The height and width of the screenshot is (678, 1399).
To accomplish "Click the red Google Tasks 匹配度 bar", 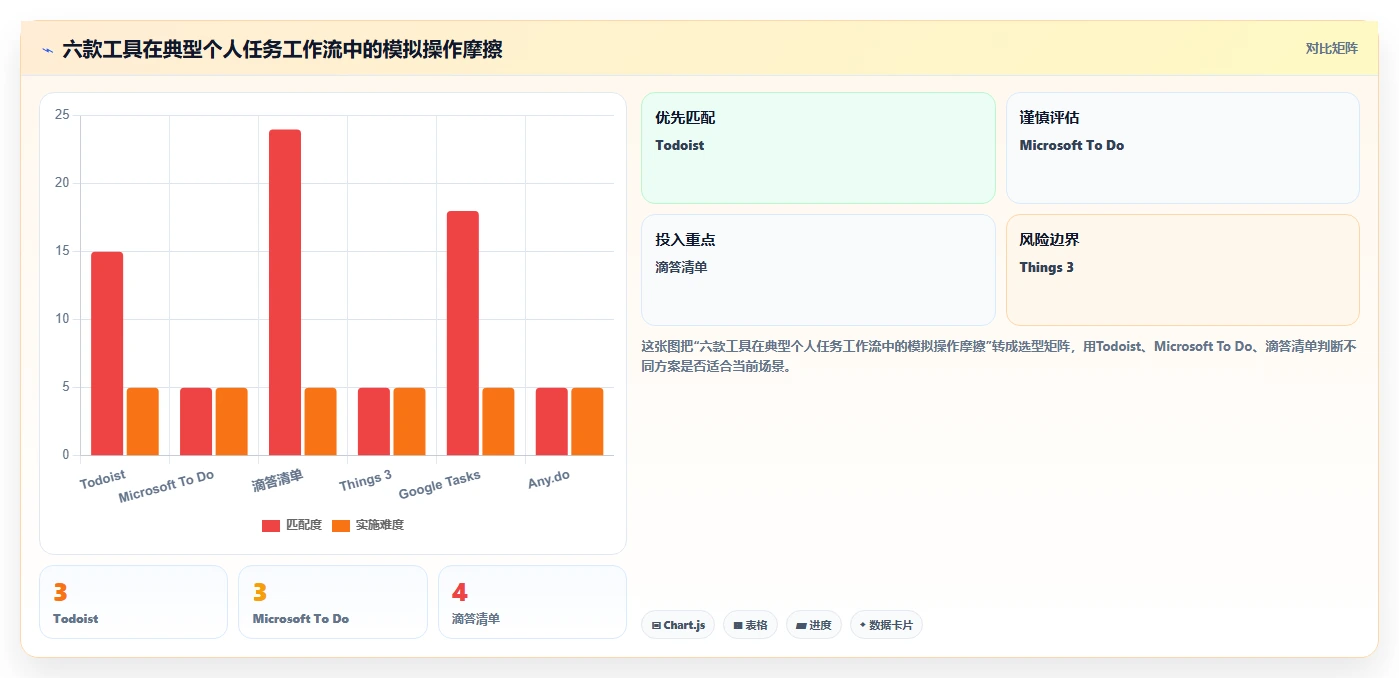I will tap(463, 333).
